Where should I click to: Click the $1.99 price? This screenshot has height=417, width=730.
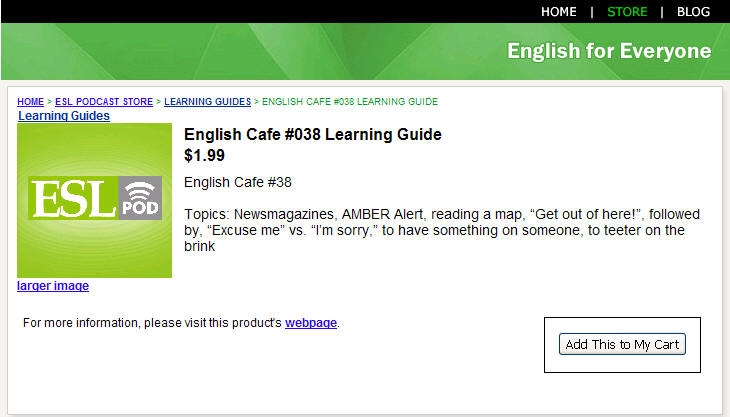click(x=204, y=155)
